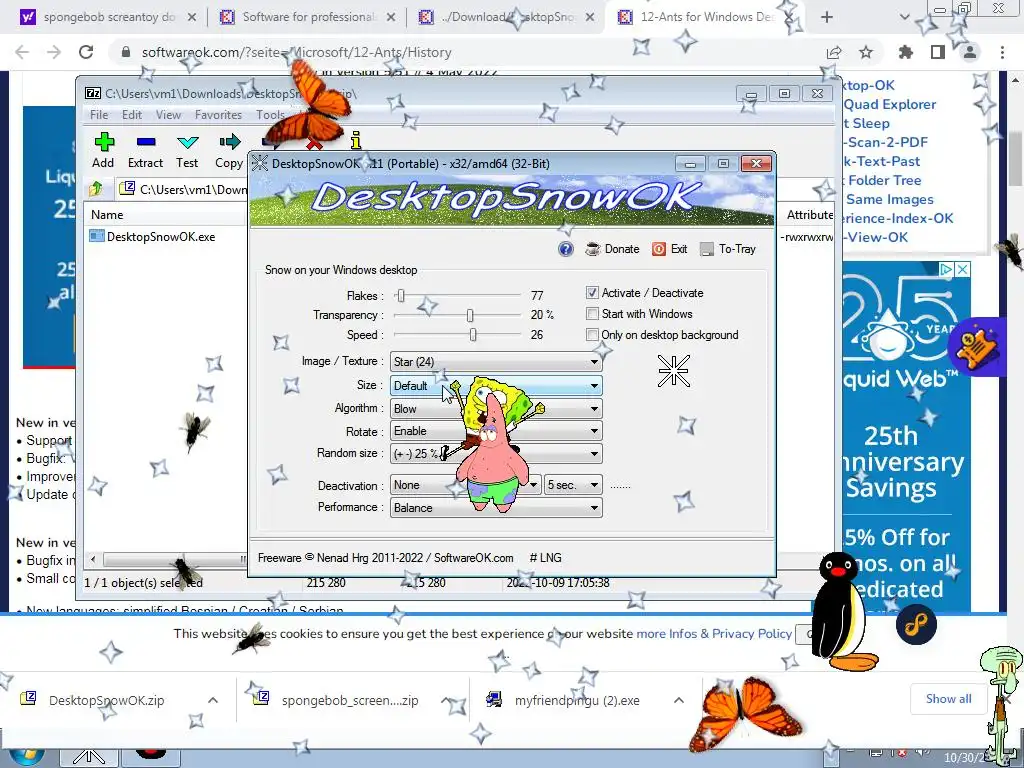The height and width of the screenshot is (768, 1024).
Task: Click the # LNG language link
Action: coord(545,558)
